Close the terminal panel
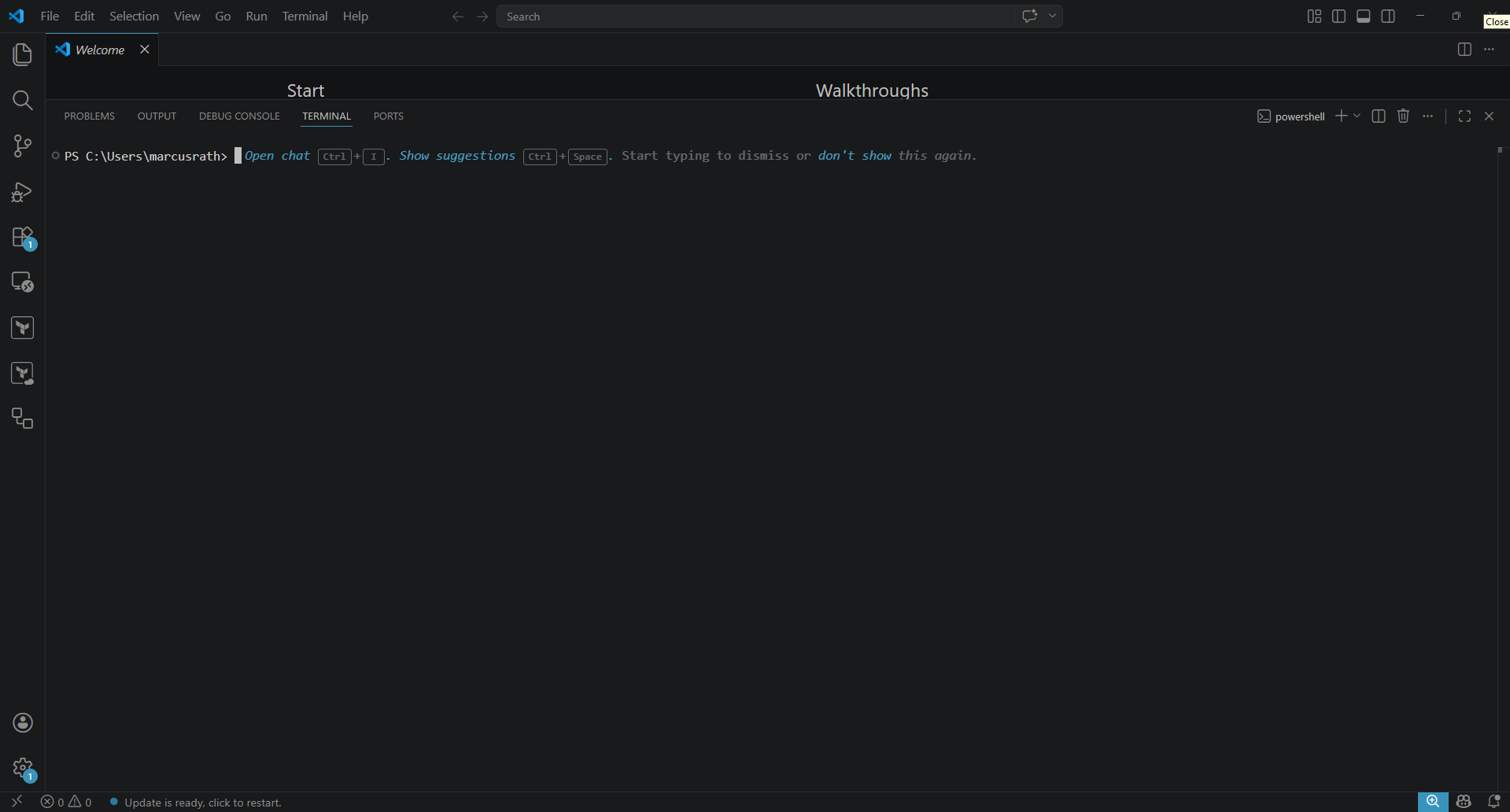The height and width of the screenshot is (812, 1510). pyautogui.click(x=1489, y=116)
